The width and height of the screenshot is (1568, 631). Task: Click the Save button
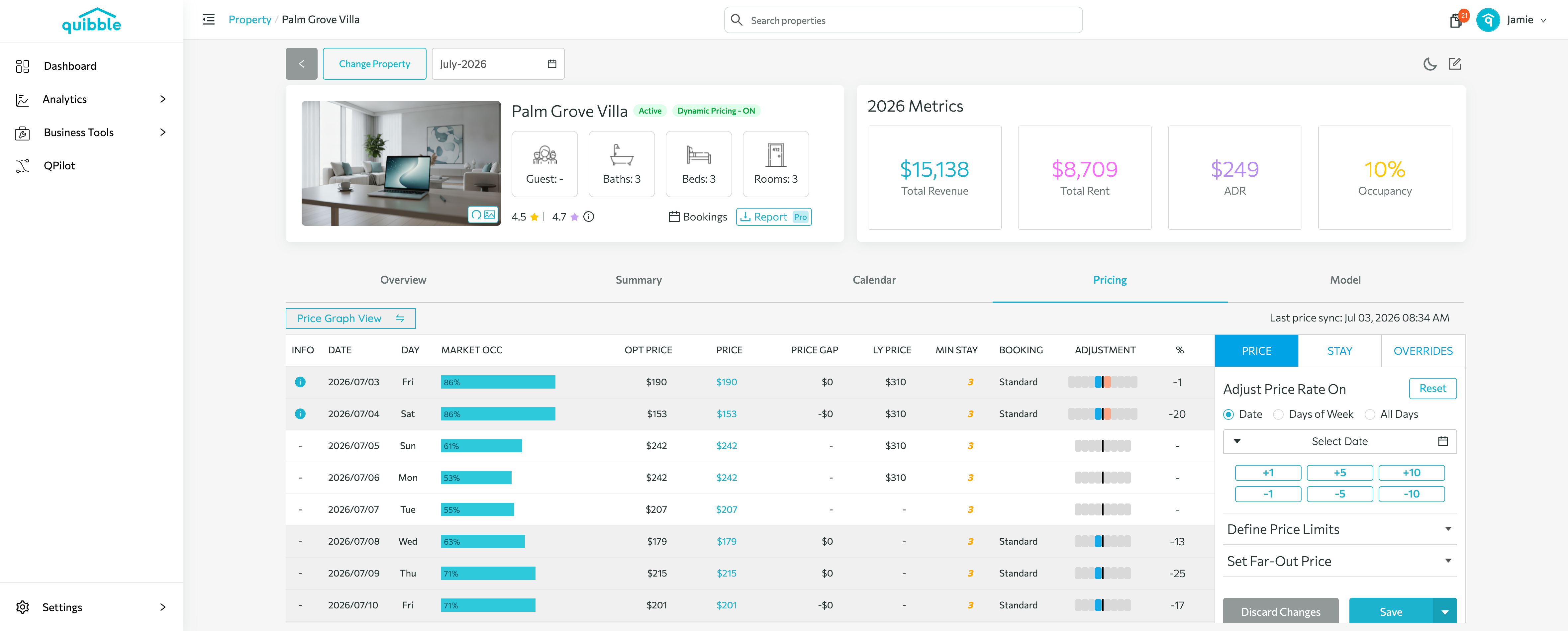point(1391,611)
